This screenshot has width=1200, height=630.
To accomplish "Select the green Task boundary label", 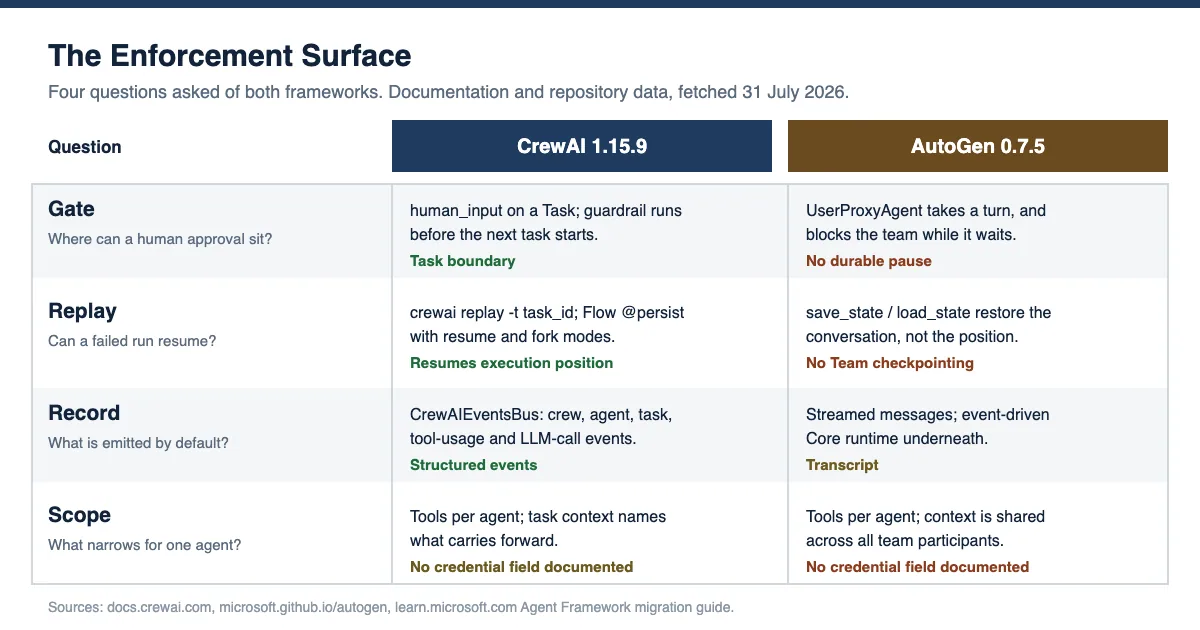I will (462, 261).
